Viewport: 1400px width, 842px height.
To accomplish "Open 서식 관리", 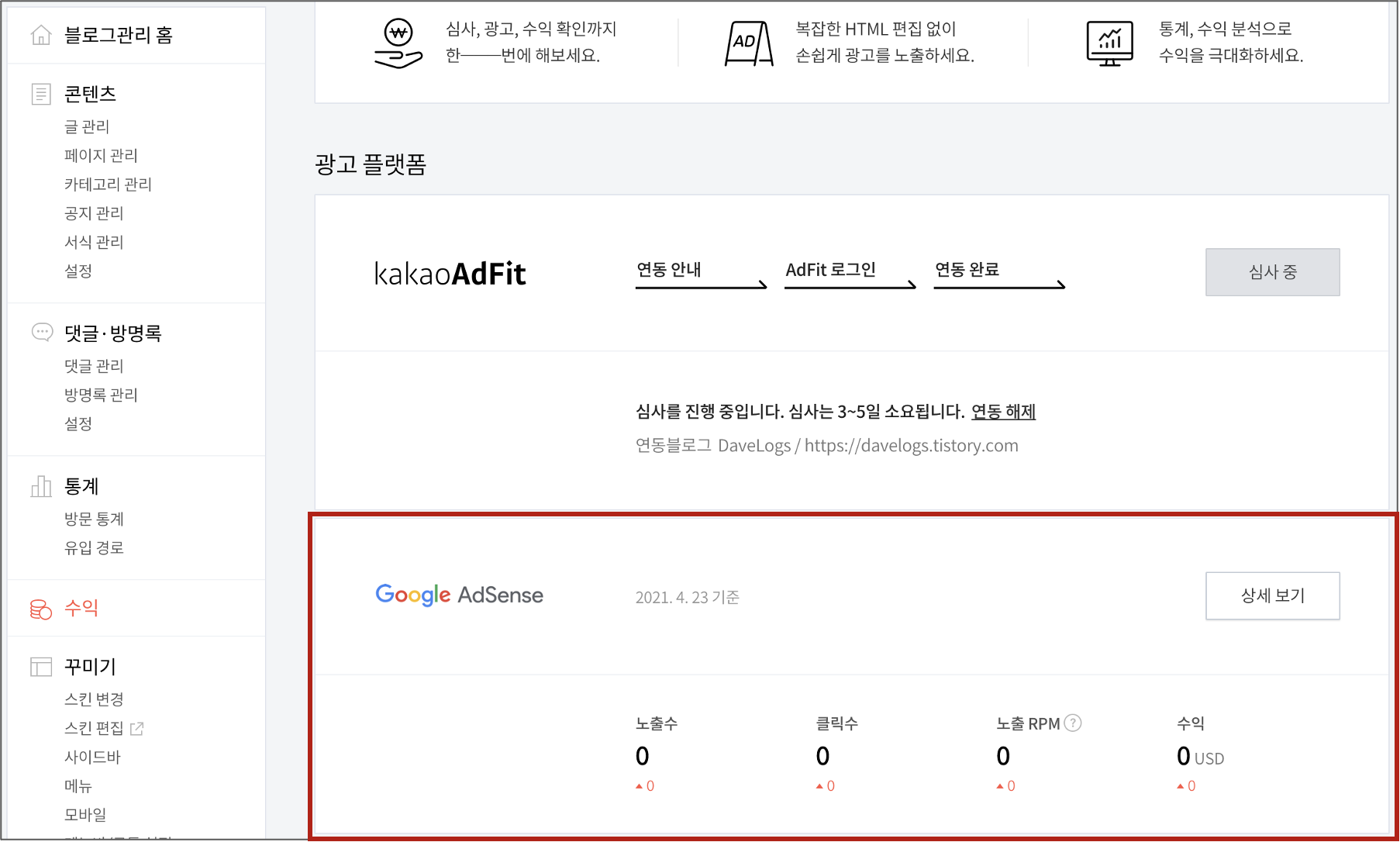I will tap(94, 241).
